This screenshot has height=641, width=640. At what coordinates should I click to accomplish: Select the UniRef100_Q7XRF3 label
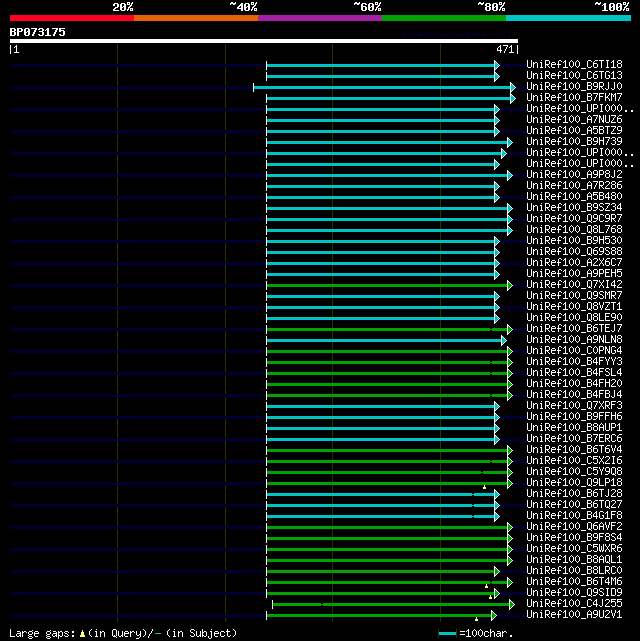tap(574, 406)
